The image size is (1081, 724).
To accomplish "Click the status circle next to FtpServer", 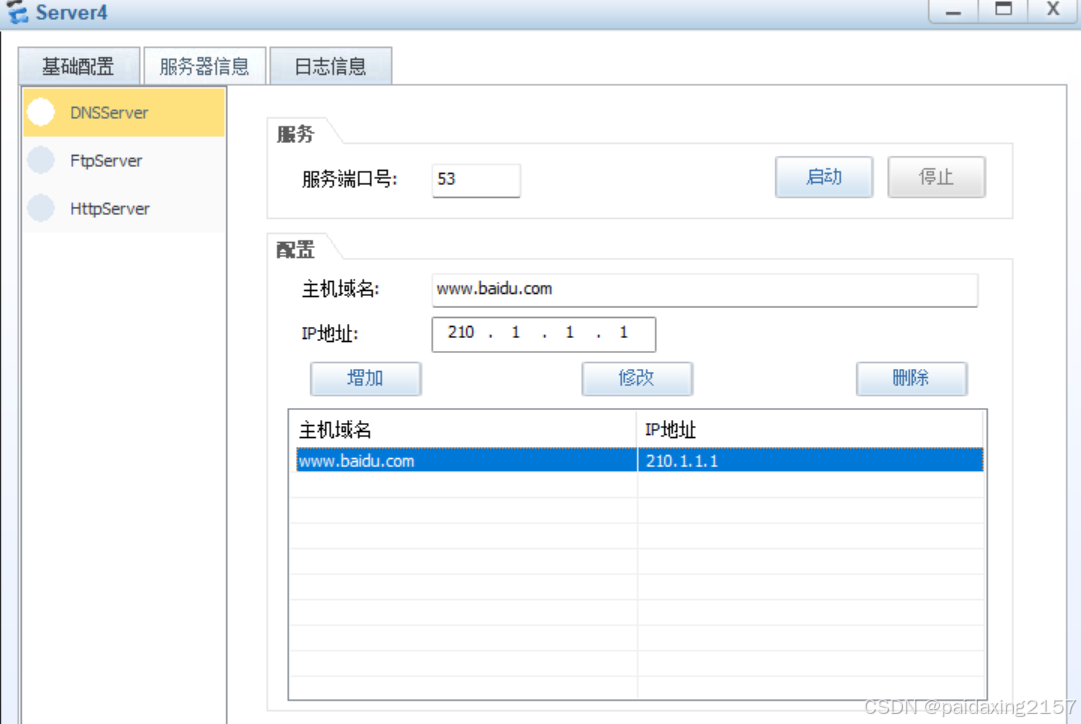I will (x=41, y=160).
